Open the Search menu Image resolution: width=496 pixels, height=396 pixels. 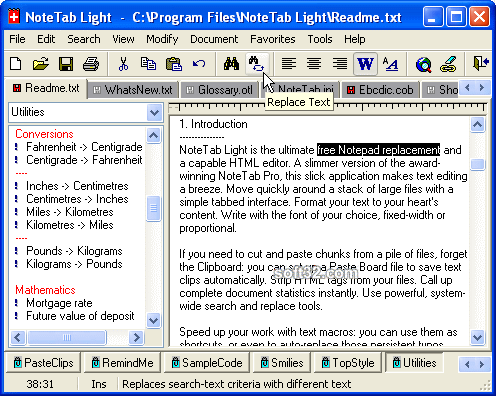click(x=84, y=39)
